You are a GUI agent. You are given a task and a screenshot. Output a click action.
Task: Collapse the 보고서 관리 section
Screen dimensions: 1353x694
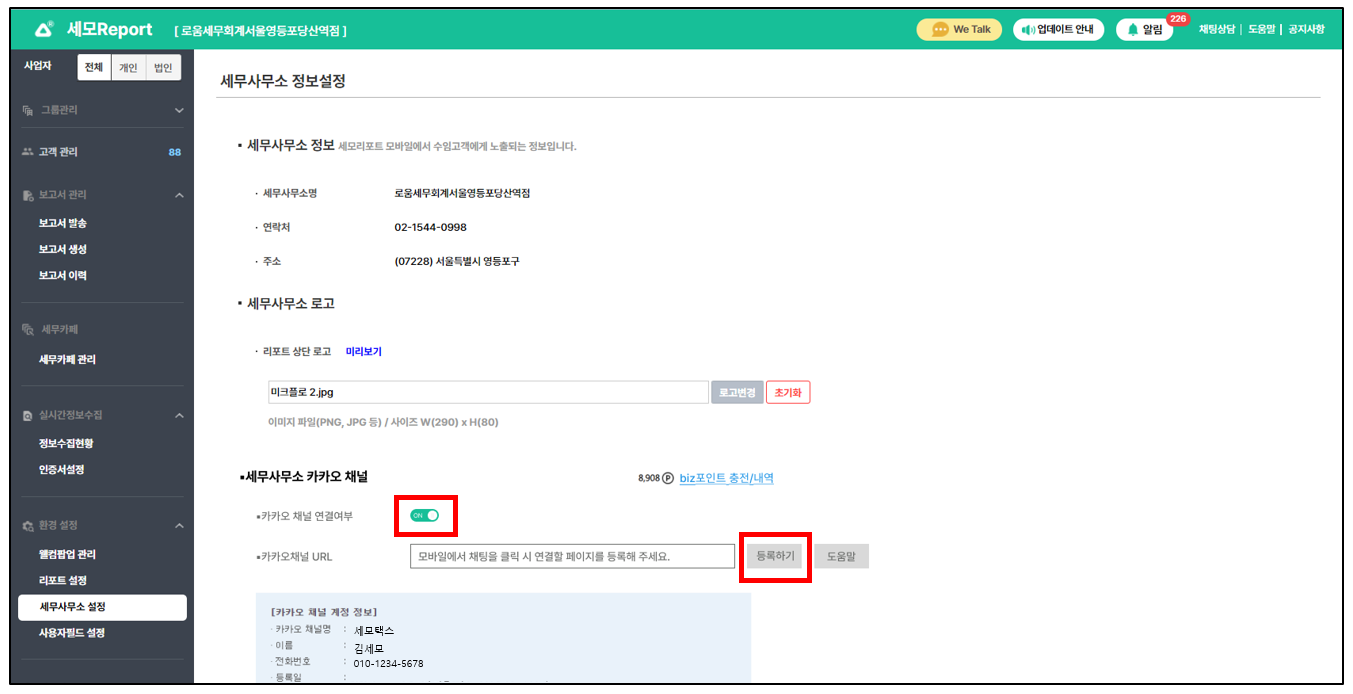click(179, 195)
